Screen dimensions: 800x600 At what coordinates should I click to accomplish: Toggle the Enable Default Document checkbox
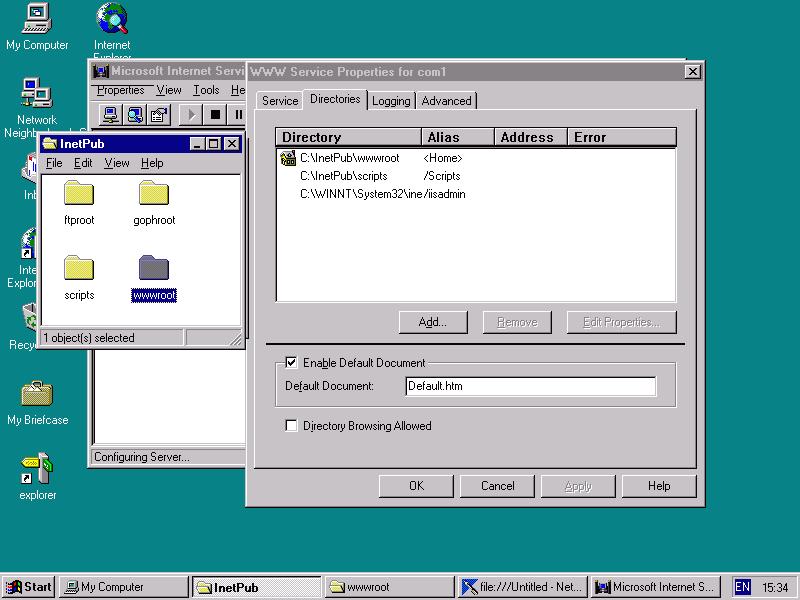coord(292,363)
